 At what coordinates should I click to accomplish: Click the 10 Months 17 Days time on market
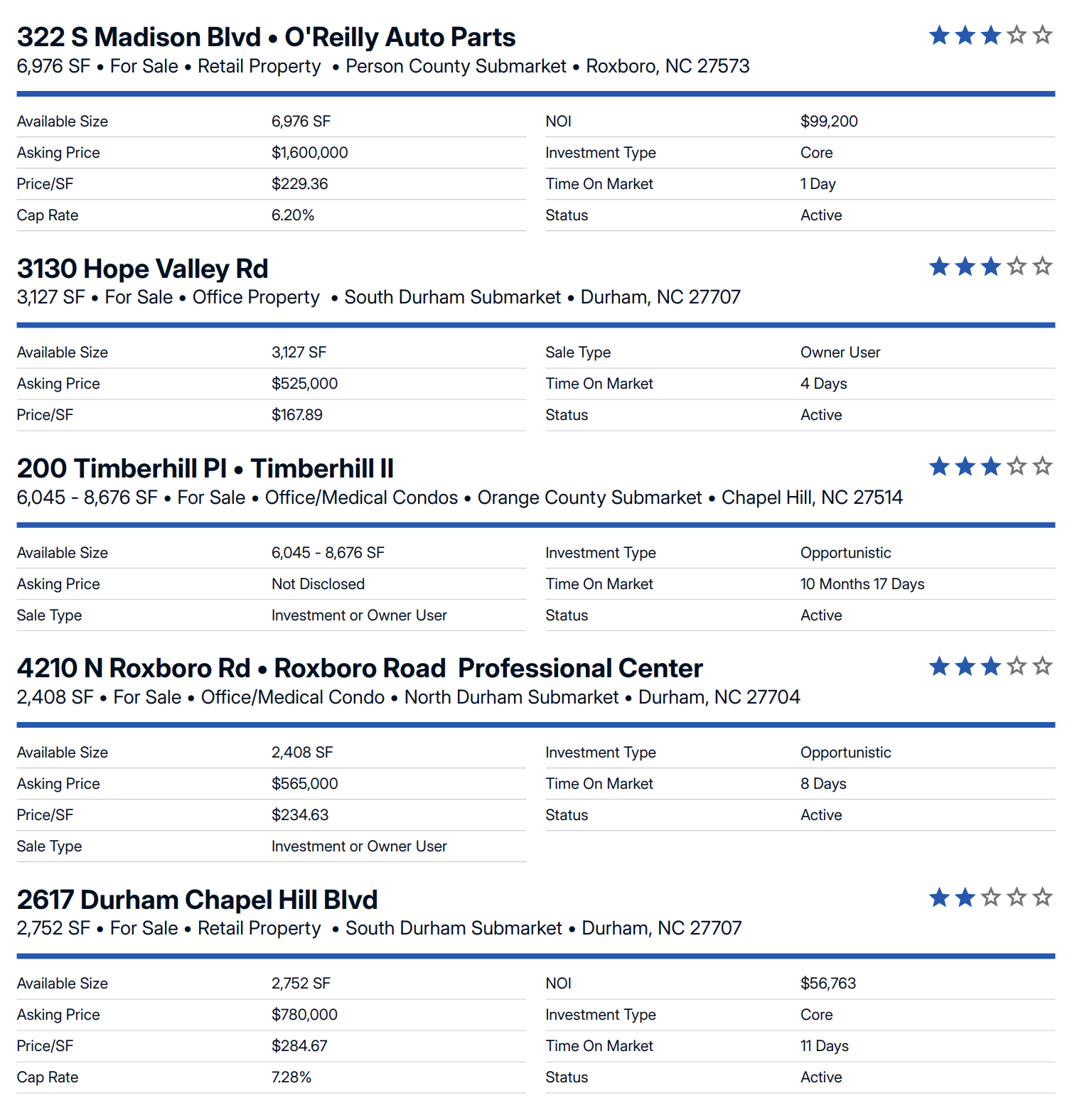(862, 584)
